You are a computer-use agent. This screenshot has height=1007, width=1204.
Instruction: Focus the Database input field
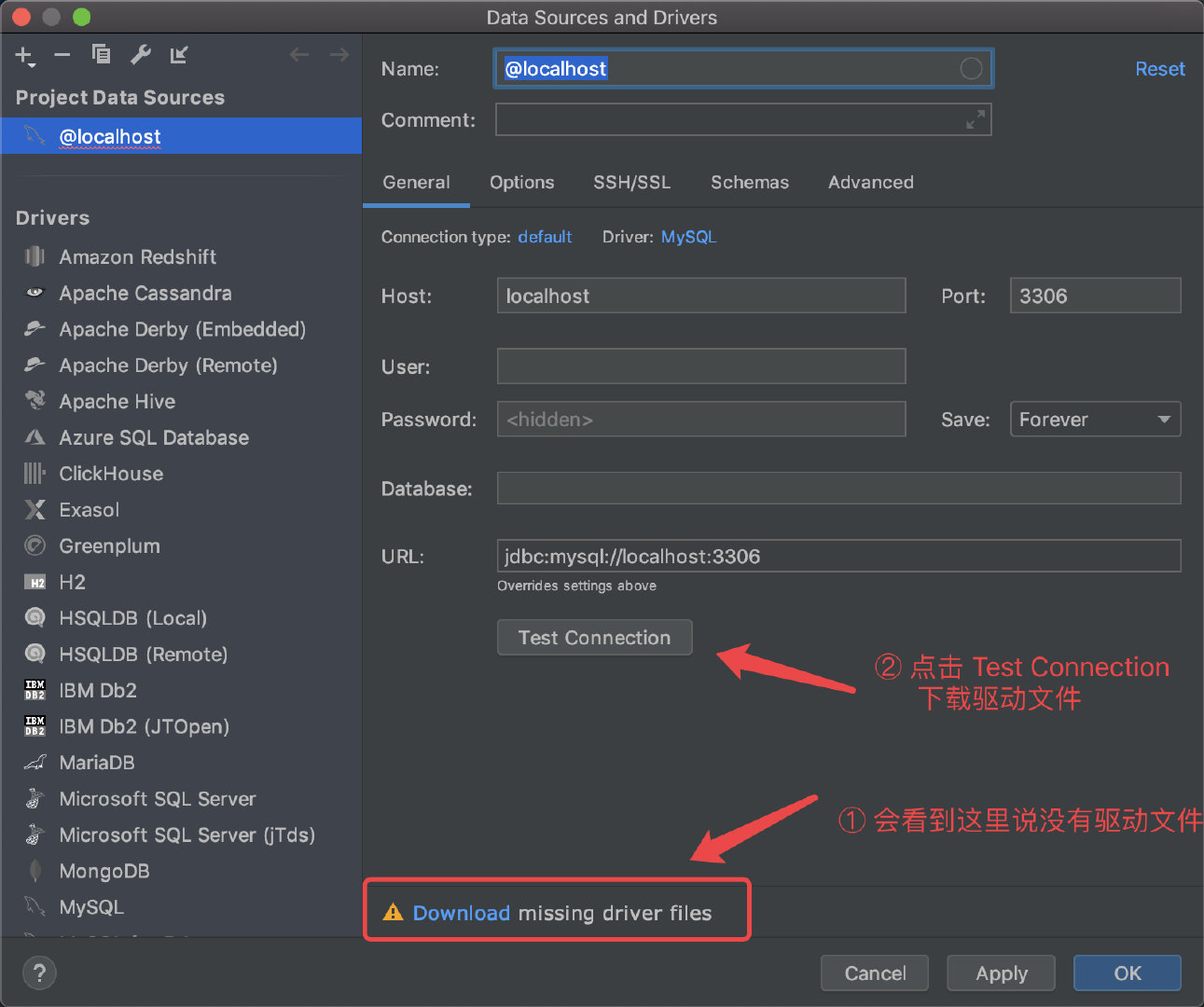pyautogui.click(x=838, y=488)
